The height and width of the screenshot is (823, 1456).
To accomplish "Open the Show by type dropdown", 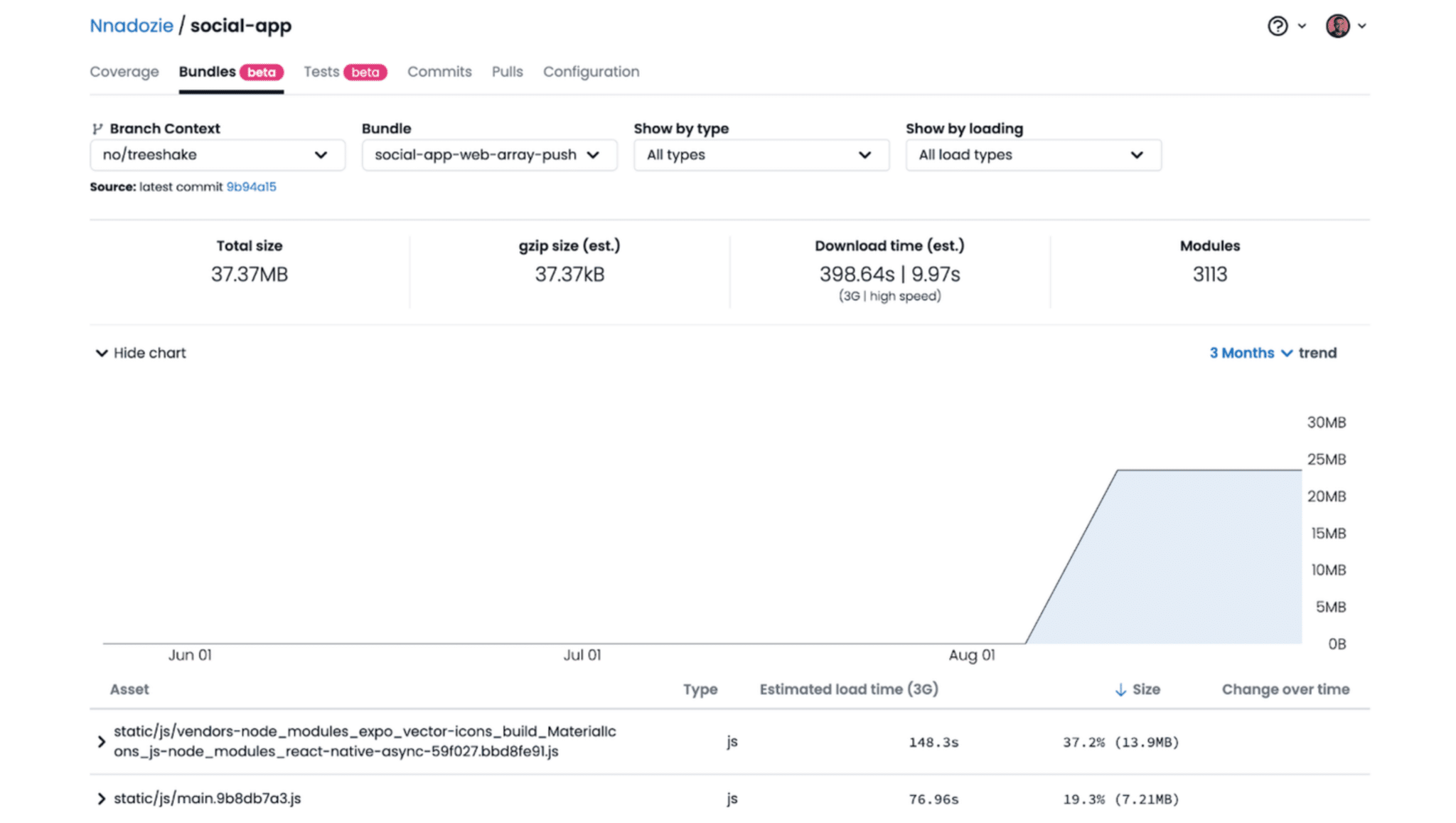I will pyautogui.click(x=759, y=155).
